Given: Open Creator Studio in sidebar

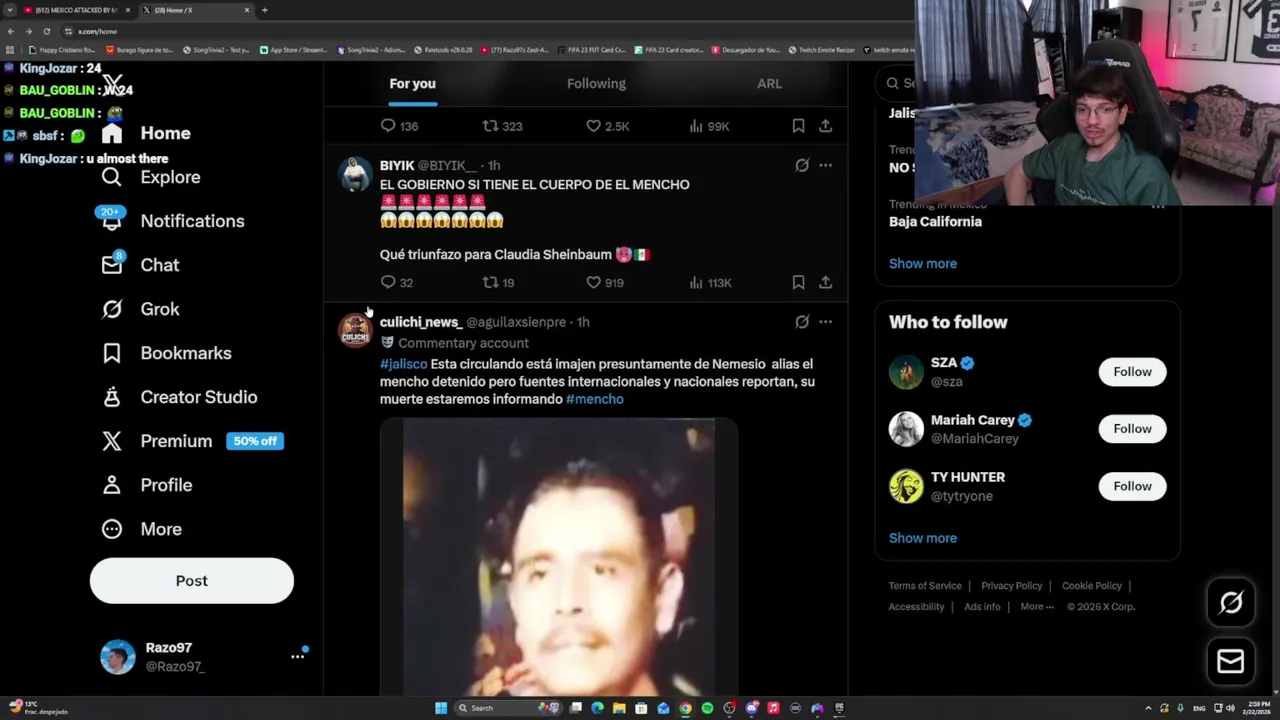Looking at the screenshot, I should 179,397.
